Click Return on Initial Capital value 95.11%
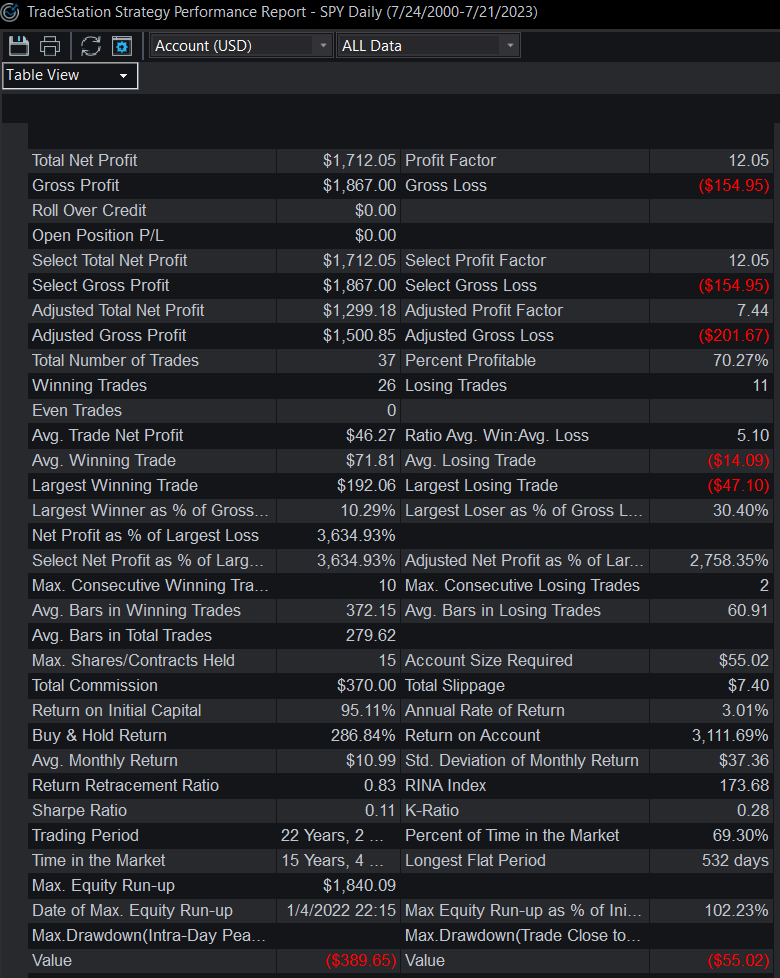The width and height of the screenshot is (780, 978). (368, 709)
